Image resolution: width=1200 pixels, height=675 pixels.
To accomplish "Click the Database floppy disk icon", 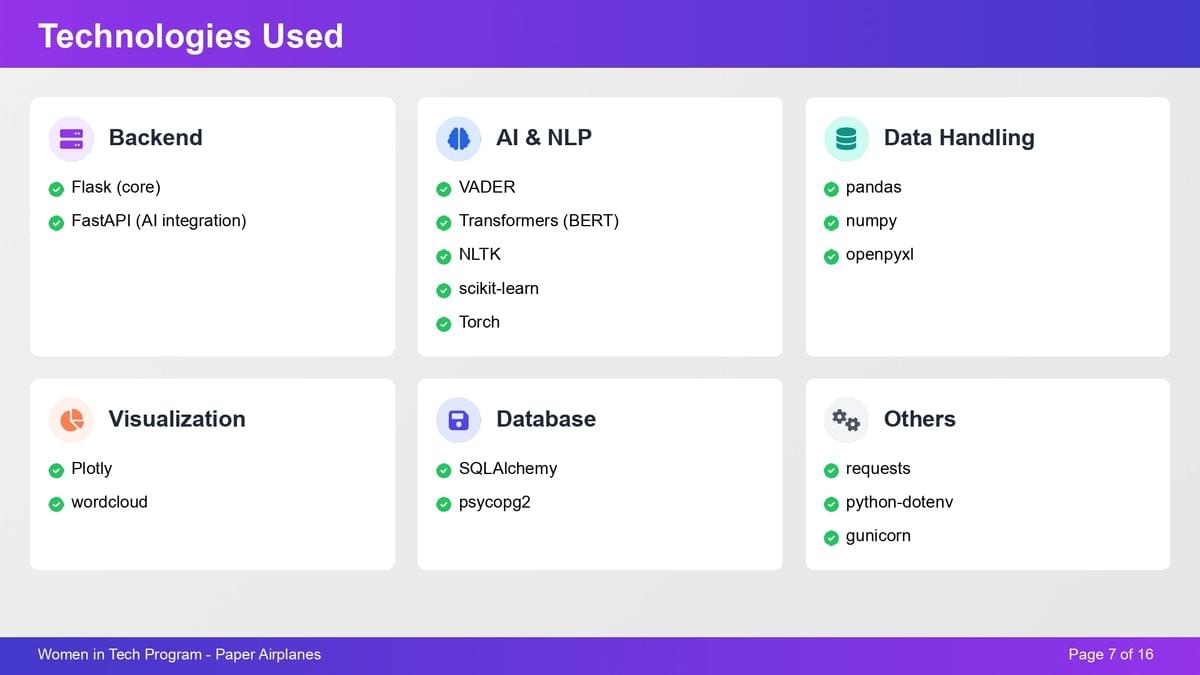I will click(459, 420).
